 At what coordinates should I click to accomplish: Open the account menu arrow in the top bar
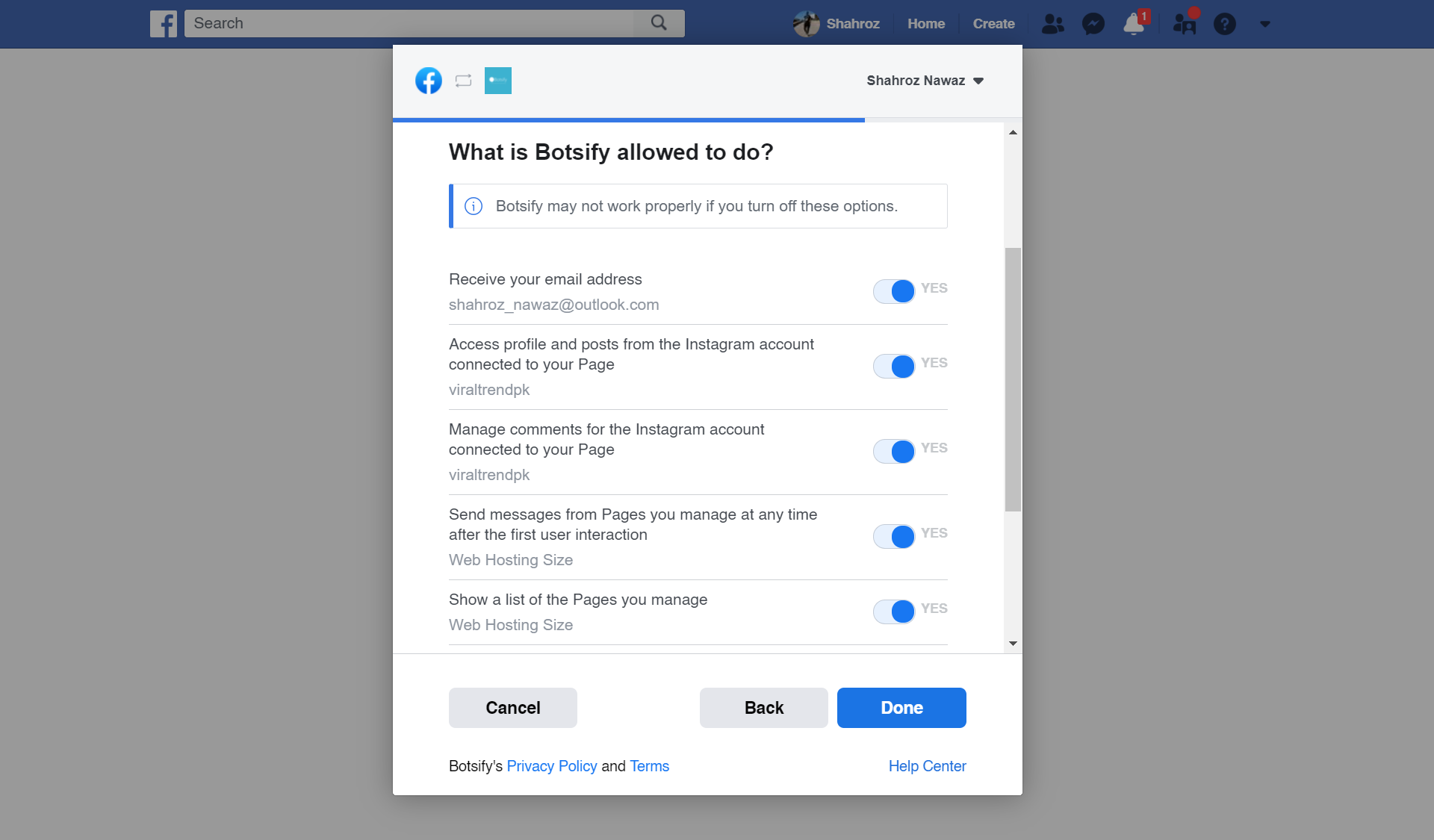point(1265,24)
